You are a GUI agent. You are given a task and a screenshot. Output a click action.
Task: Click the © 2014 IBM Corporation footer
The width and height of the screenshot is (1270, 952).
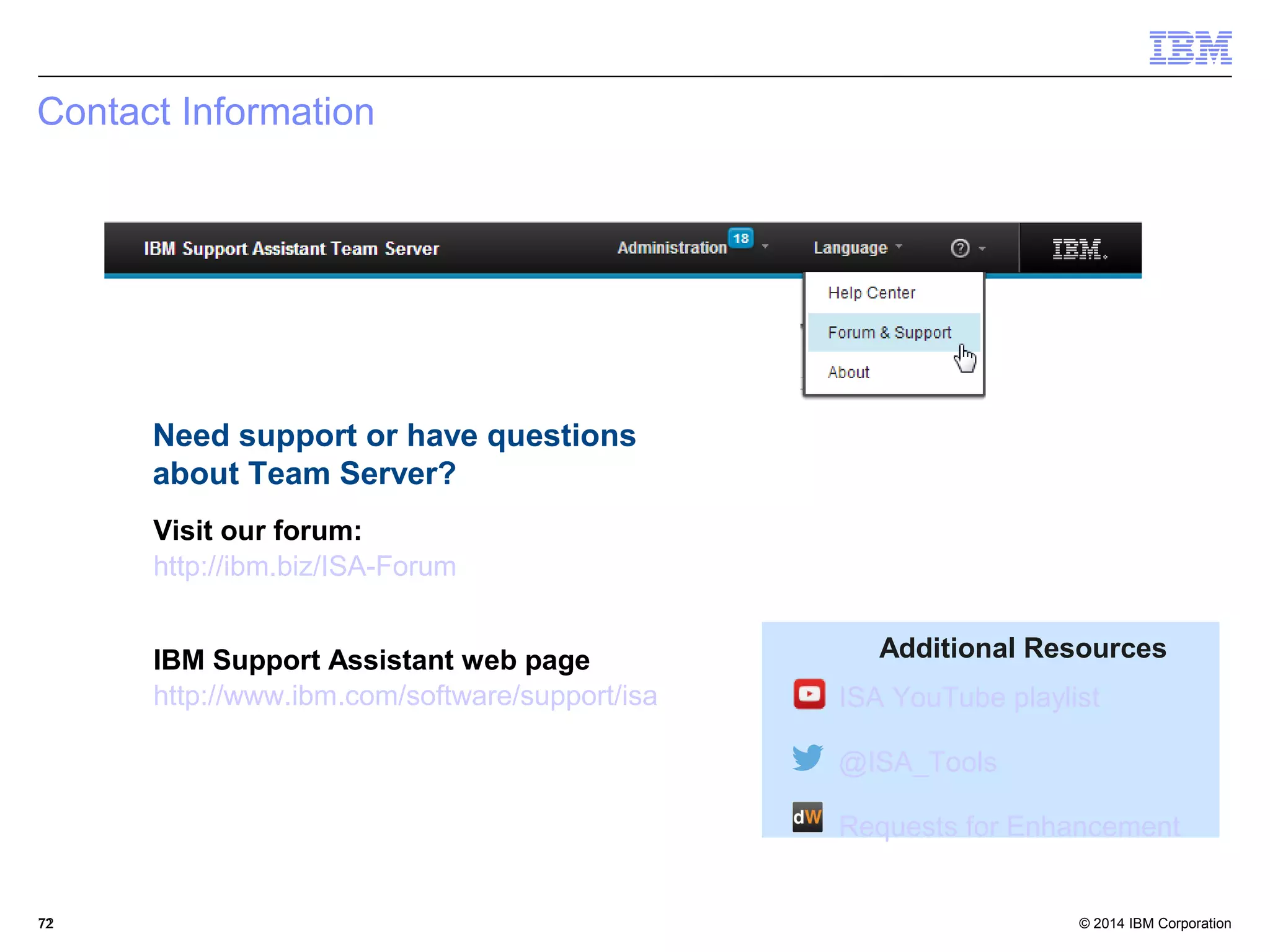pos(1155,923)
